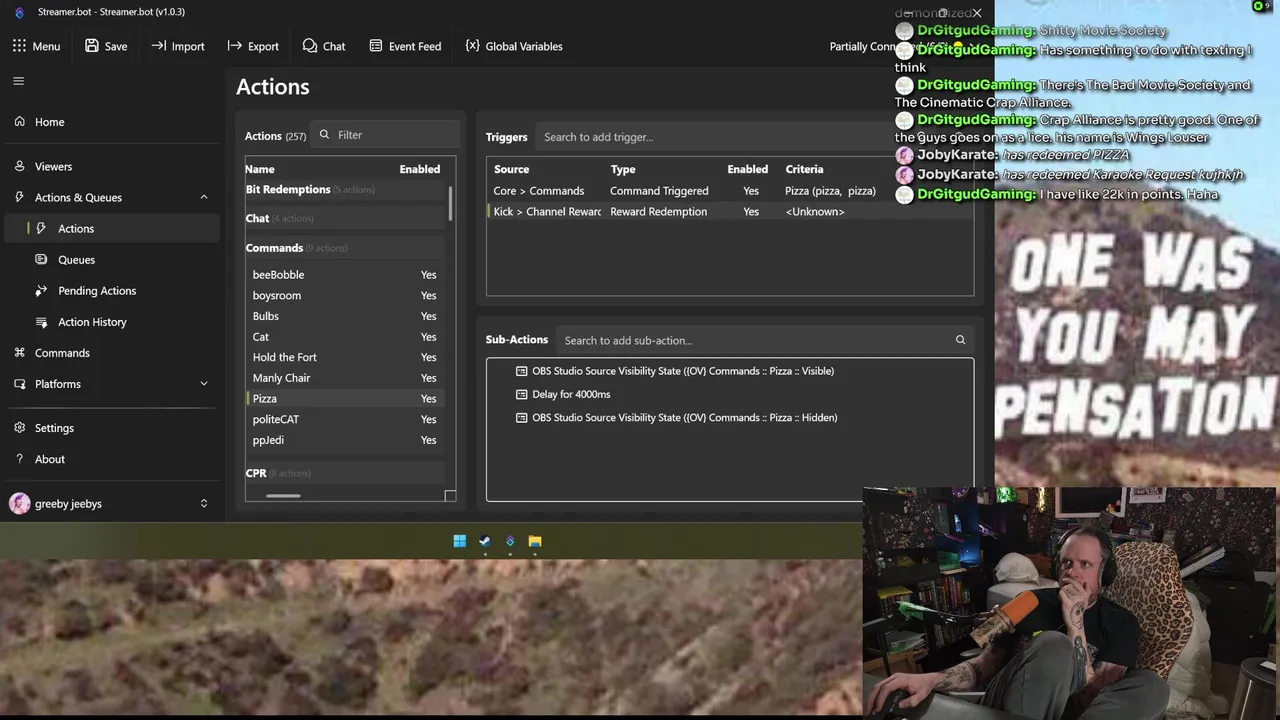Click the actions Filter field
The height and width of the screenshot is (720, 1280).
tap(386, 135)
